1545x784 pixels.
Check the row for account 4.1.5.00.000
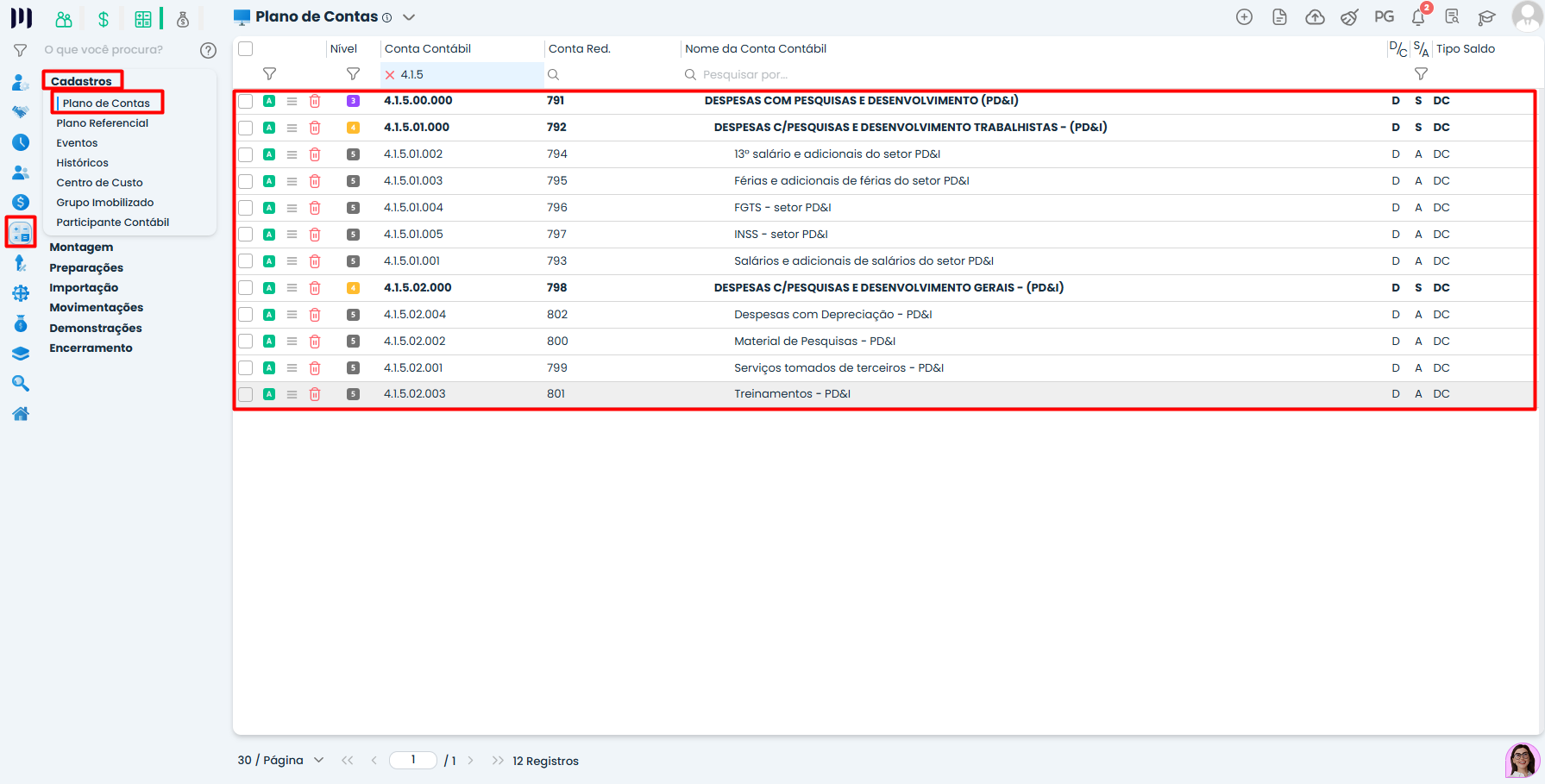[x=246, y=101]
